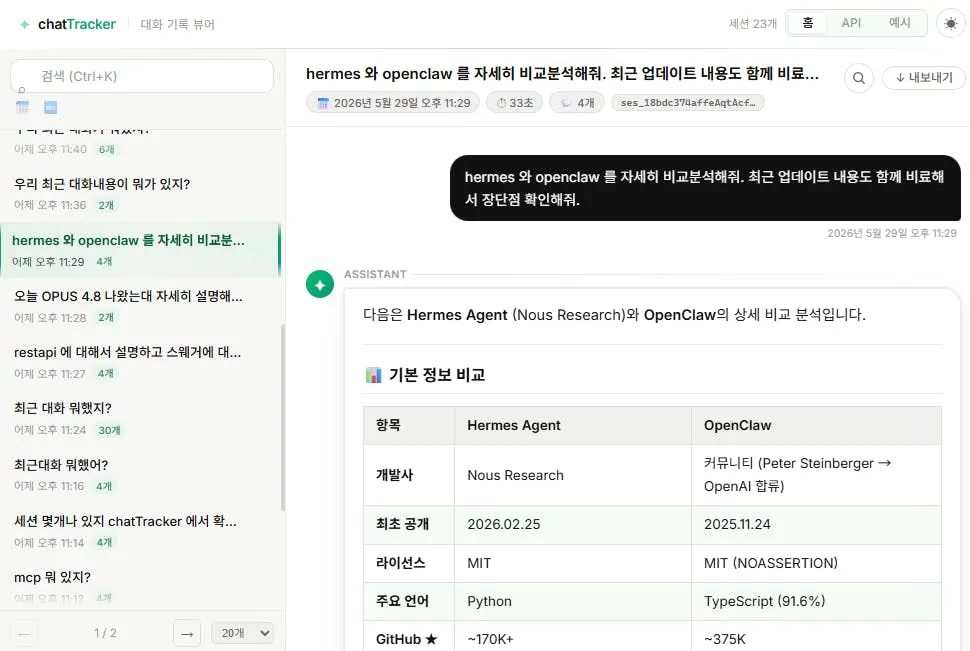The height and width of the screenshot is (651, 970).
Task: Click the 내보내기 export button
Action: (x=924, y=78)
